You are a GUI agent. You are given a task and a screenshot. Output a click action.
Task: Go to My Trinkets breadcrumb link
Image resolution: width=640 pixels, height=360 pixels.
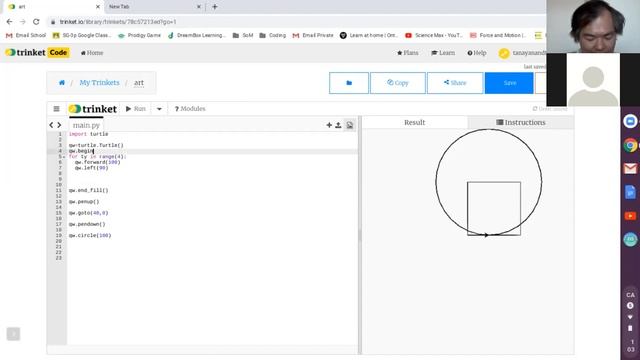point(100,82)
